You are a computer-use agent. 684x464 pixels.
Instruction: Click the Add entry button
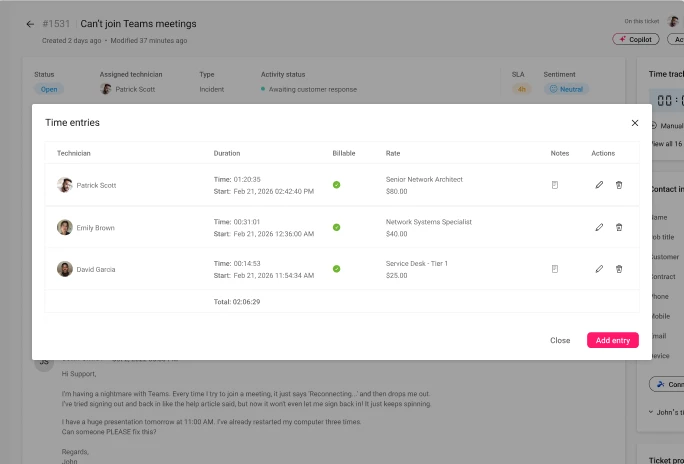coord(612,340)
